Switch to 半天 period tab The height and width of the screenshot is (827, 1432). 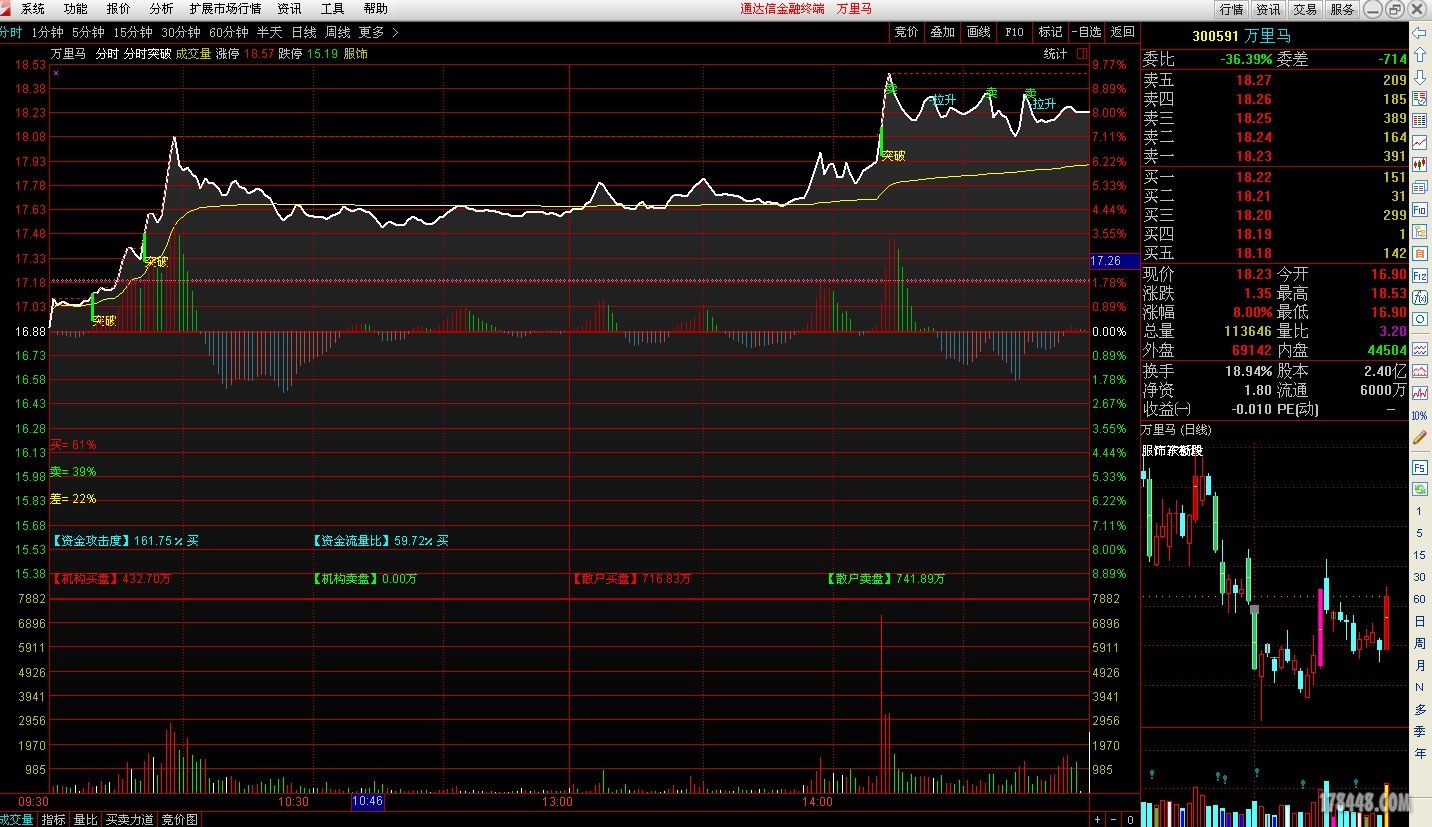[x=269, y=32]
